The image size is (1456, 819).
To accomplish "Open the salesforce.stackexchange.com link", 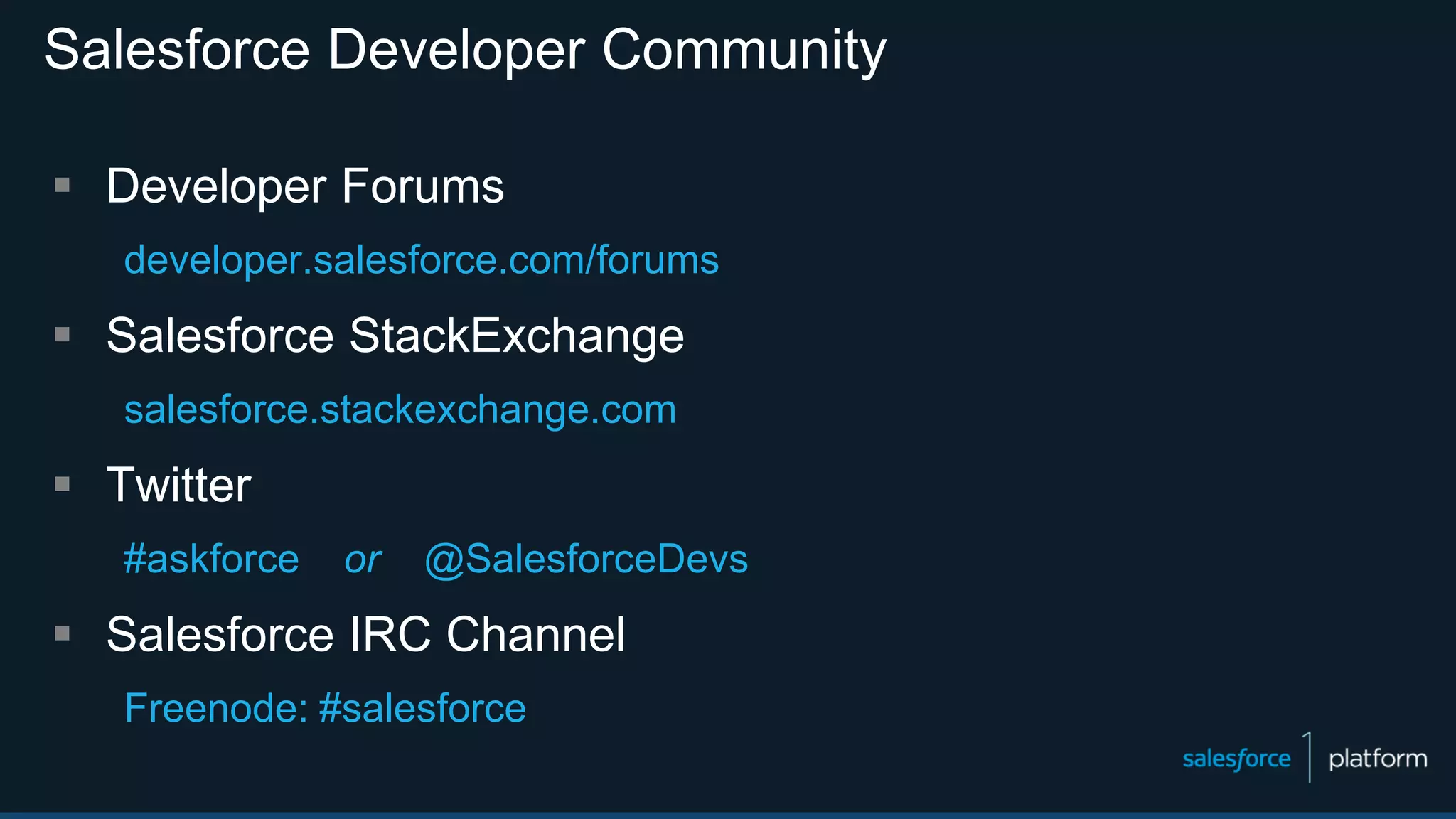I will [x=400, y=409].
